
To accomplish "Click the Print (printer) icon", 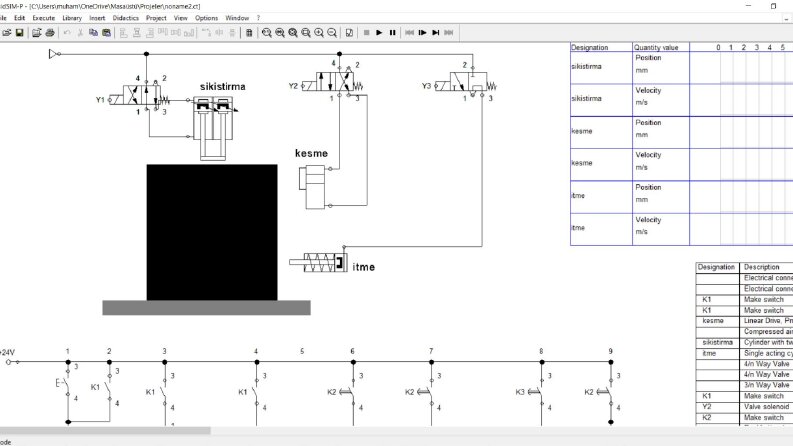I will 50,32.
